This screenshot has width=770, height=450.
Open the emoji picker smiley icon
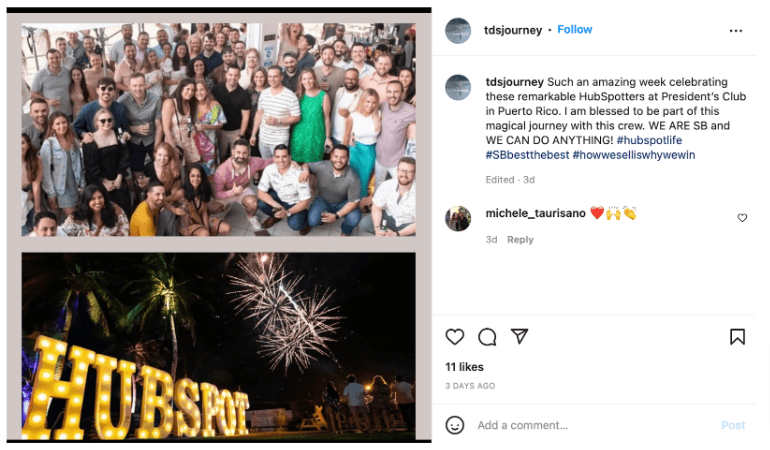click(x=455, y=425)
